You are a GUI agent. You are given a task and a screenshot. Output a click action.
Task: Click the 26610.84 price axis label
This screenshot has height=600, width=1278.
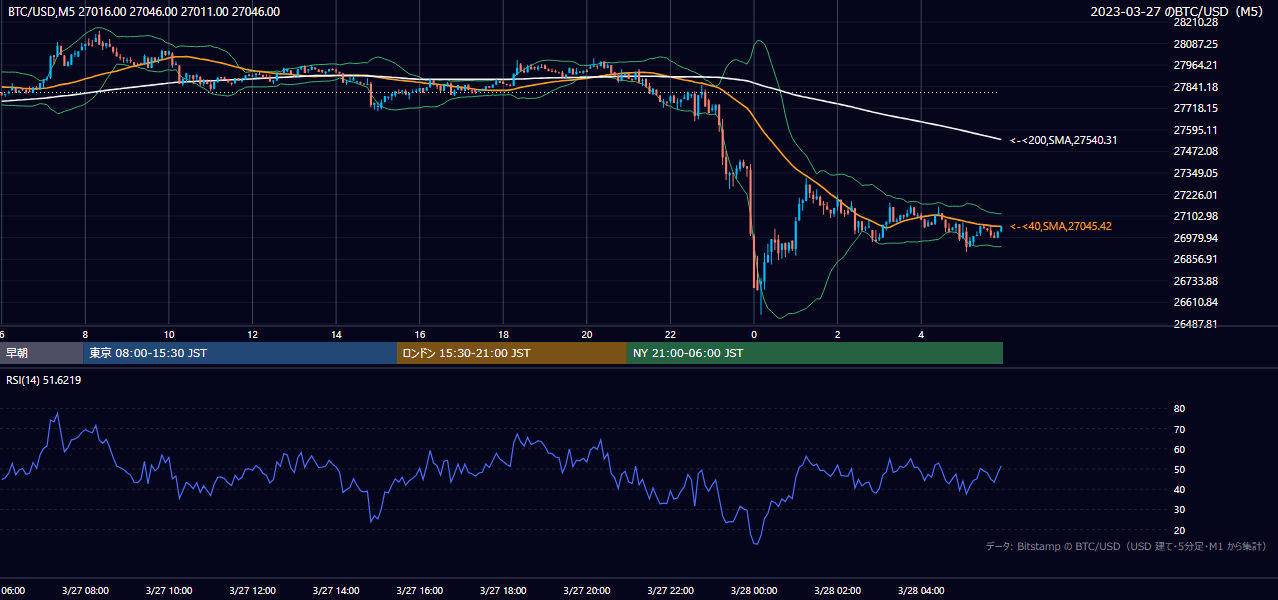click(x=1196, y=302)
